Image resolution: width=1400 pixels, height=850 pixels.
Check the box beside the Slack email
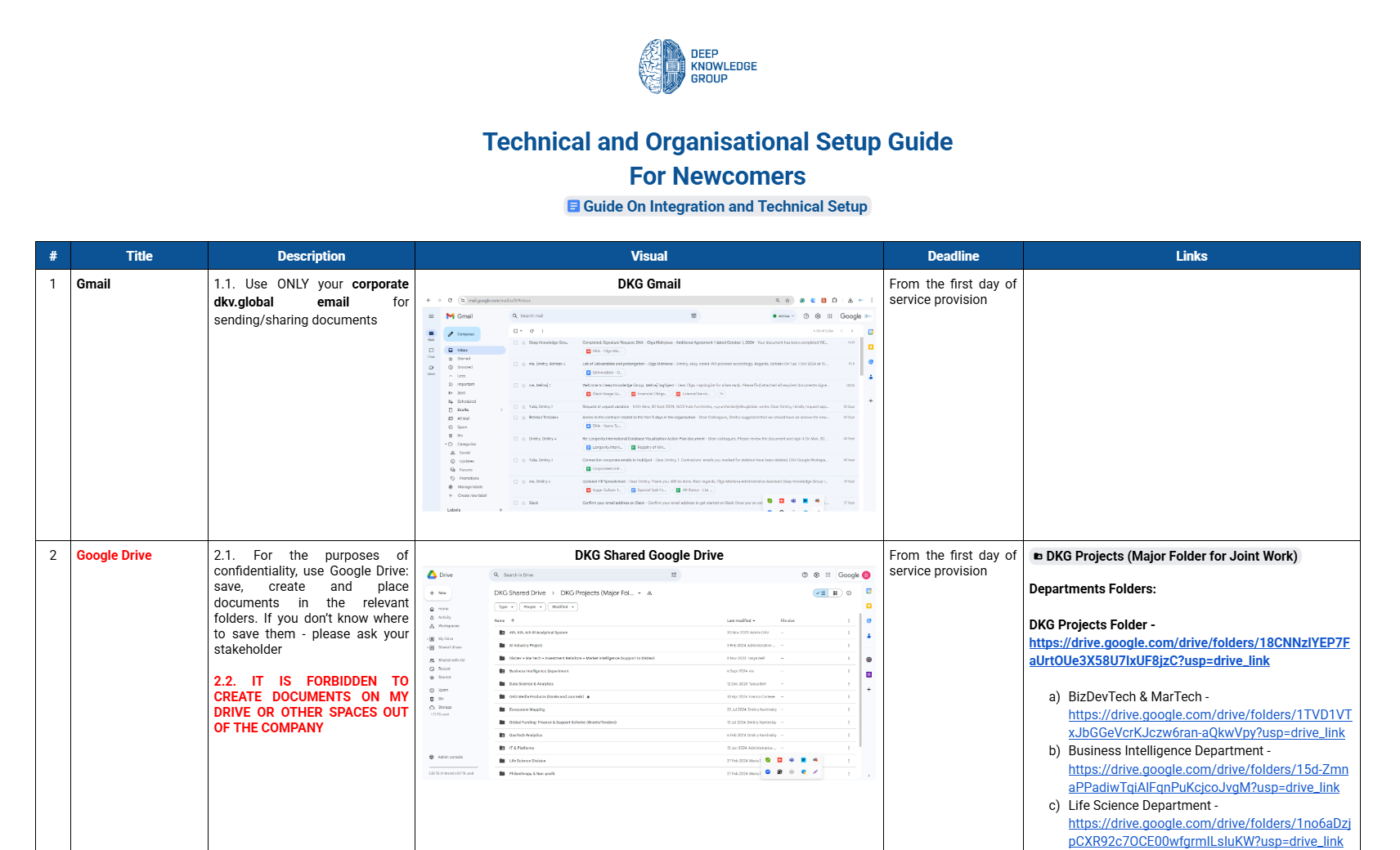click(515, 503)
